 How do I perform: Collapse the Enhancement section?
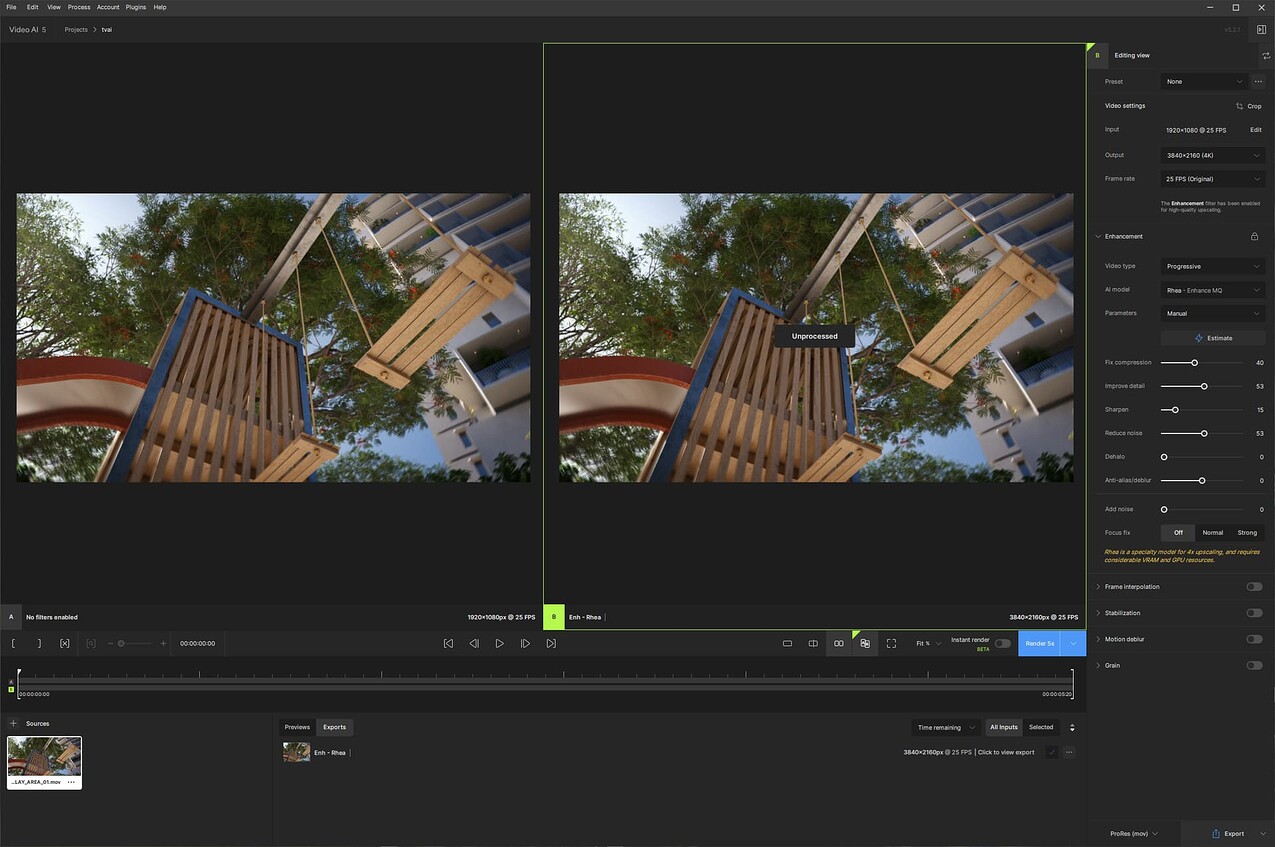[1098, 237]
